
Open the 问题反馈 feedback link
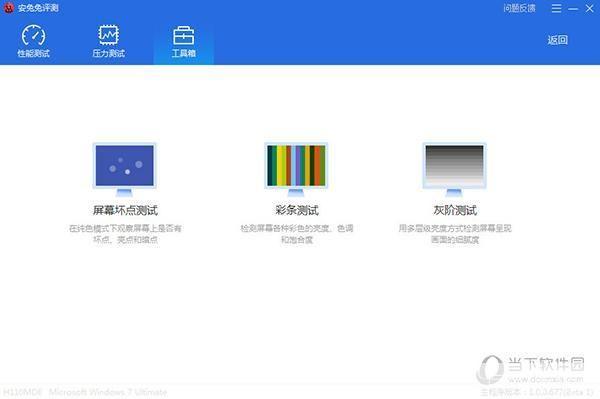[x=519, y=8]
